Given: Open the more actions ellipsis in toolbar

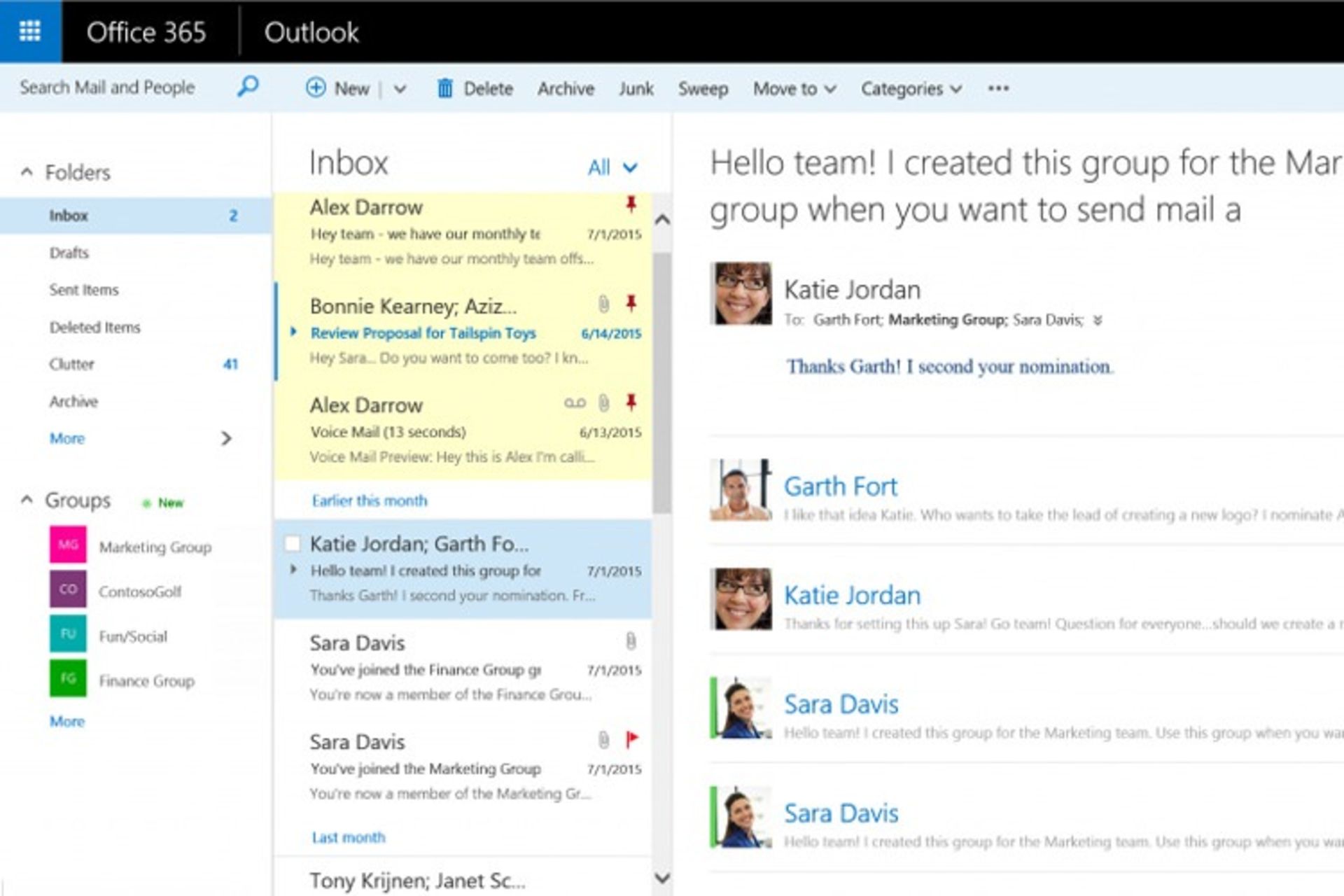Looking at the screenshot, I should pos(998,88).
